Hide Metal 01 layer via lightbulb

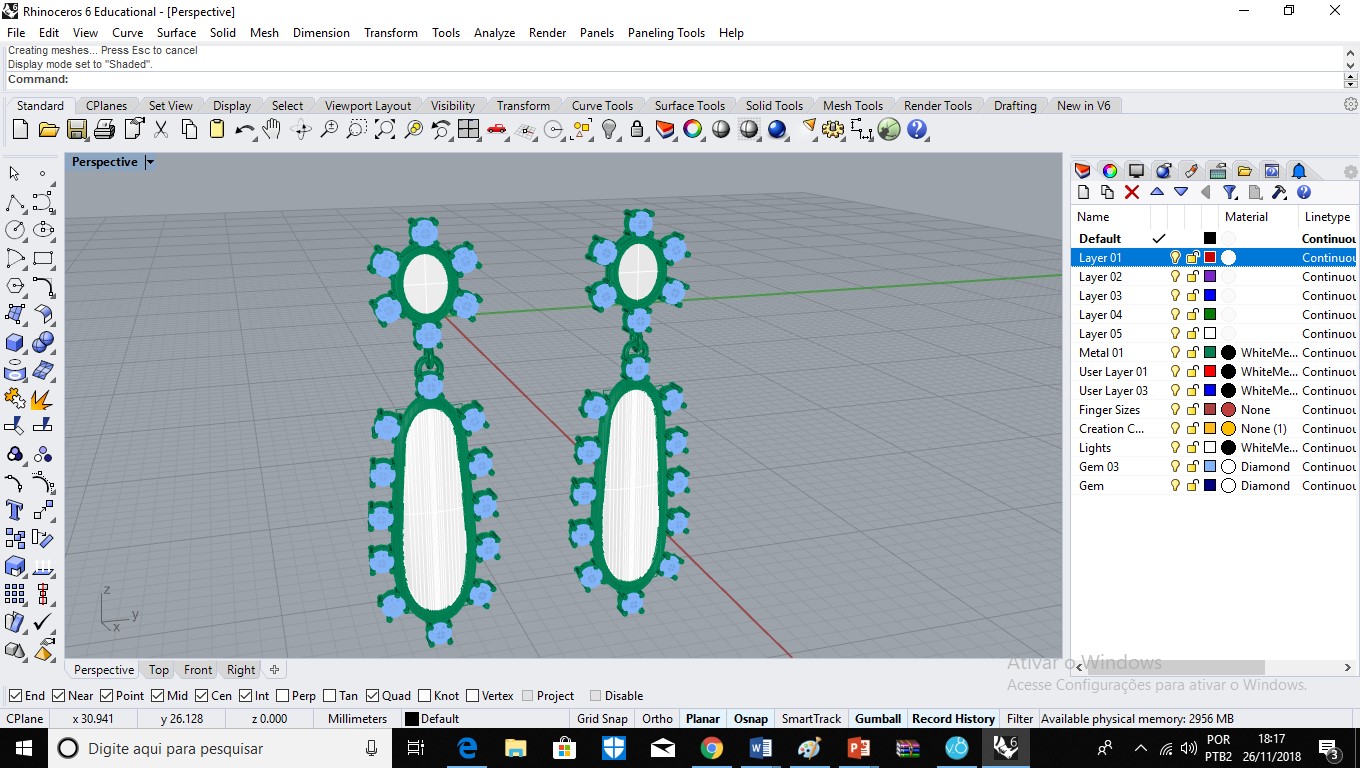[x=1175, y=353]
